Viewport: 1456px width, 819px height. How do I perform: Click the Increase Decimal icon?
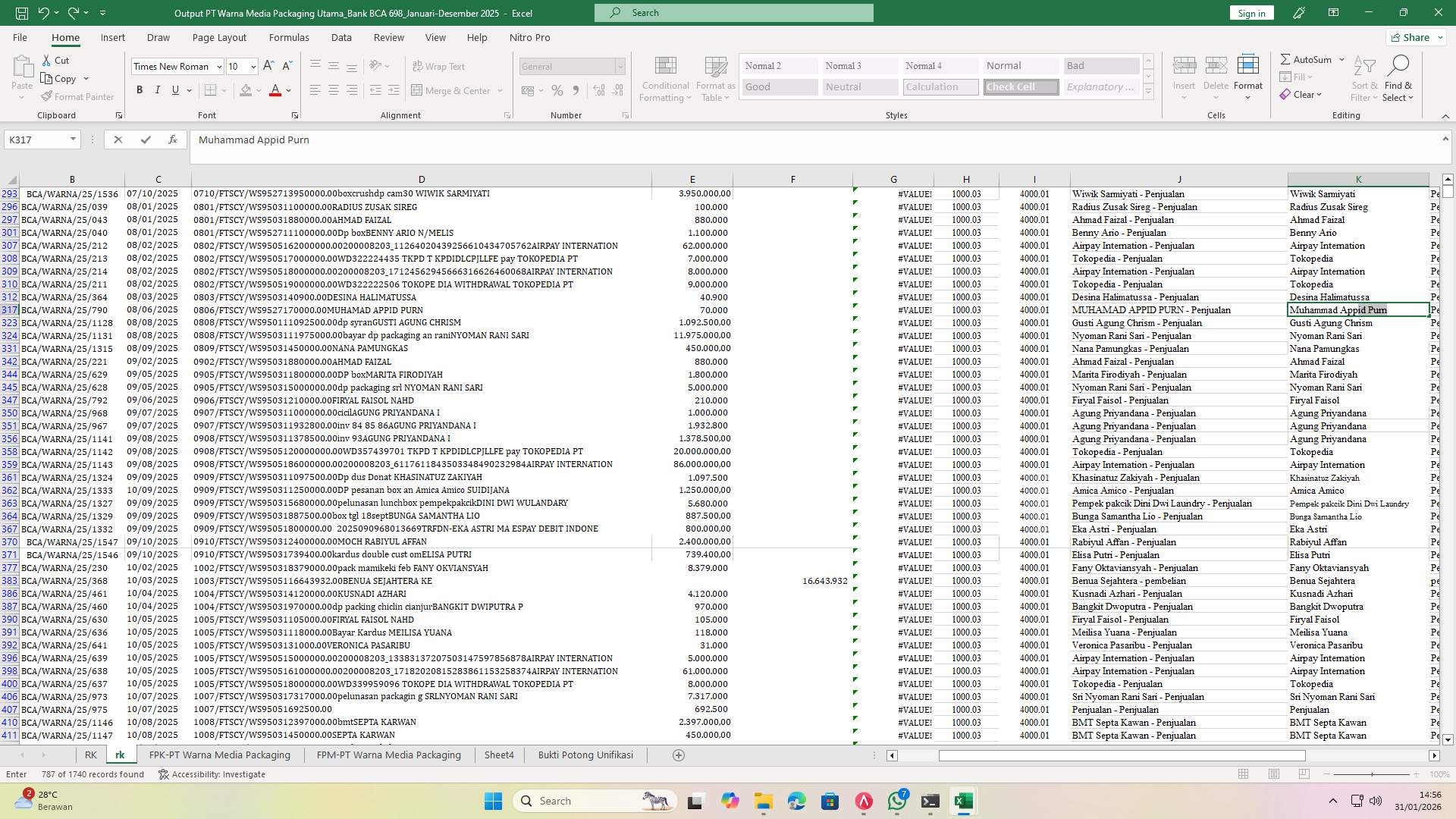click(x=598, y=90)
